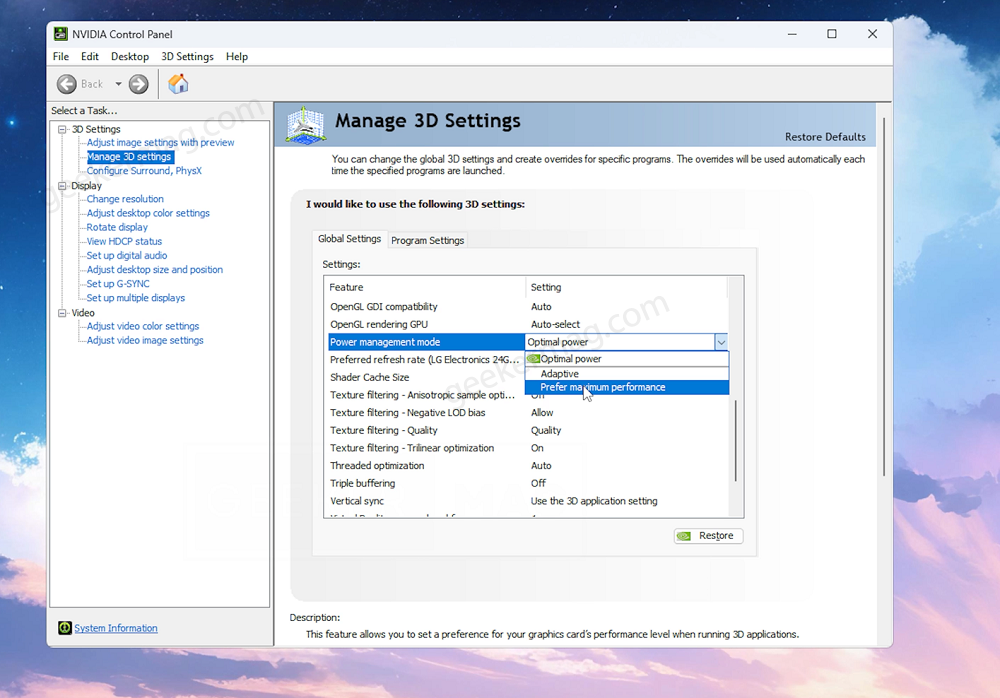Image resolution: width=1000 pixels, height=698 pixels.
Task: Open Adjust video image settings
Action: click(x=145, y=341)
